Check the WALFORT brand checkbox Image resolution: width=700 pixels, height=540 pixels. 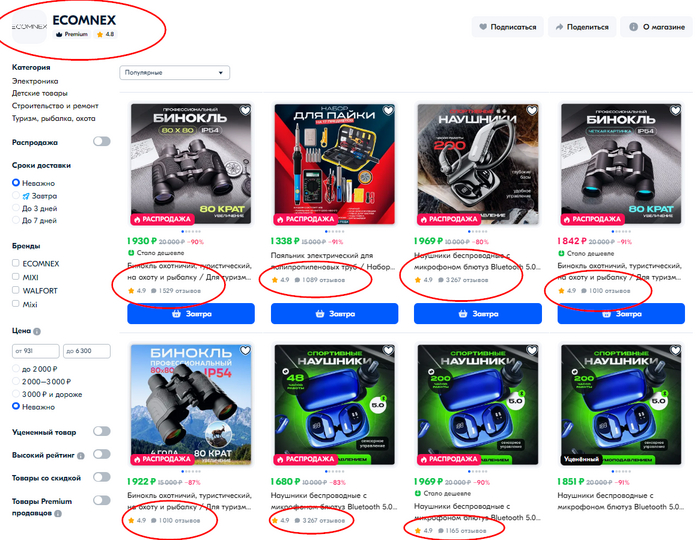tap(16, 290)
